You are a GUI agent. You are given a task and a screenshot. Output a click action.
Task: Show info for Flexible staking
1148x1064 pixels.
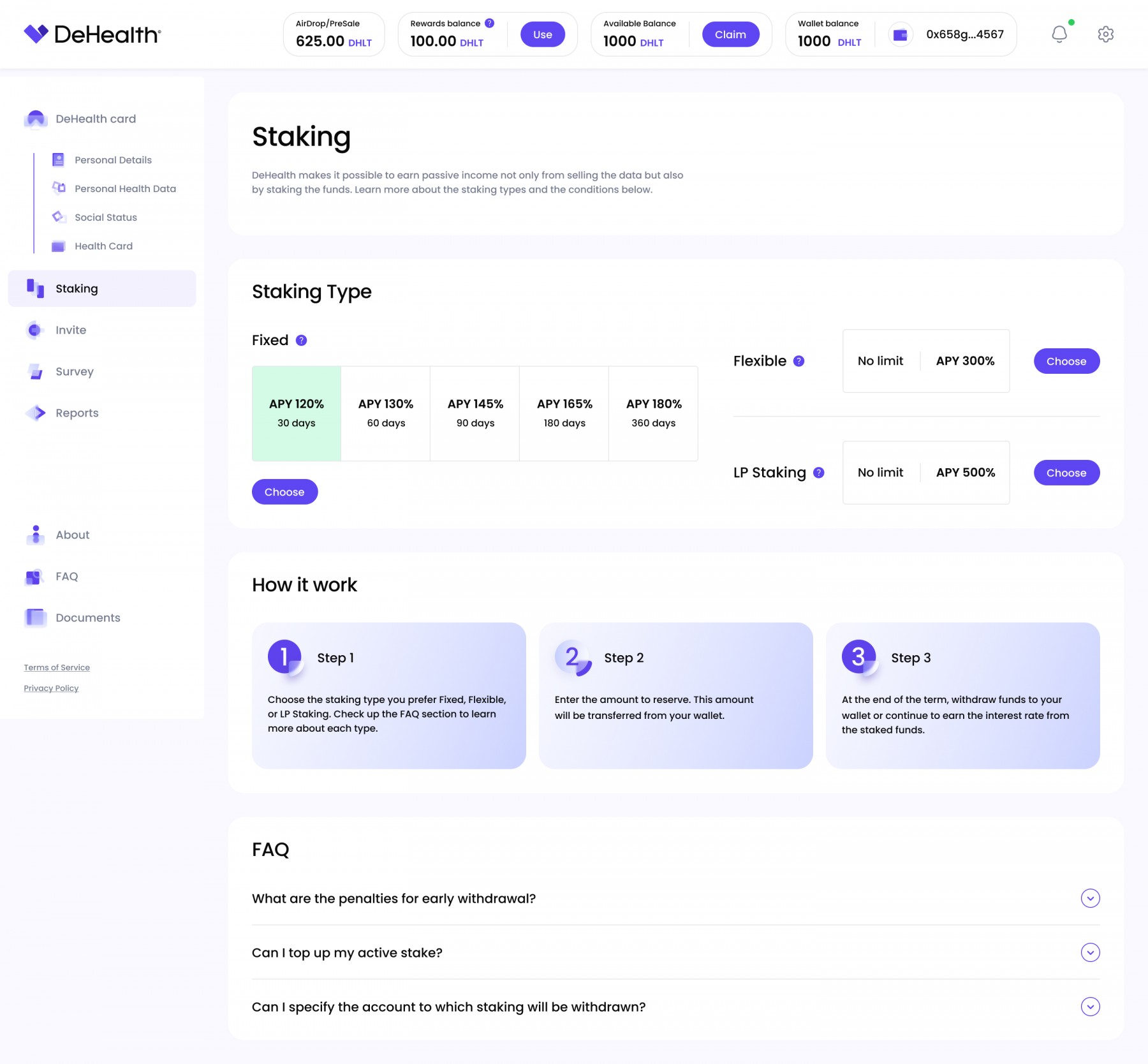coord(798,361)
